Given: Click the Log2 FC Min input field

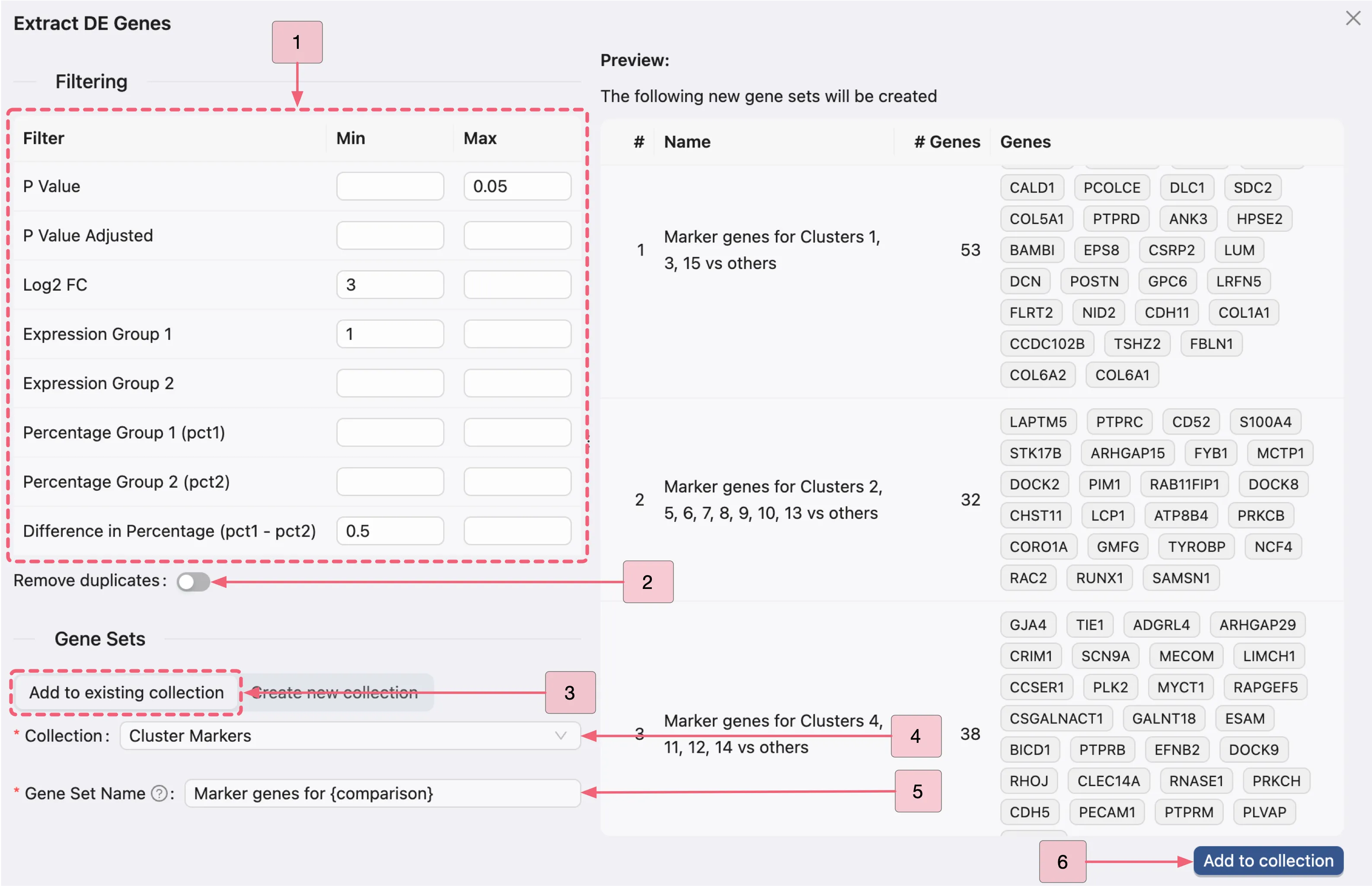Looking at the screenshot, I should tap(389, 285).
